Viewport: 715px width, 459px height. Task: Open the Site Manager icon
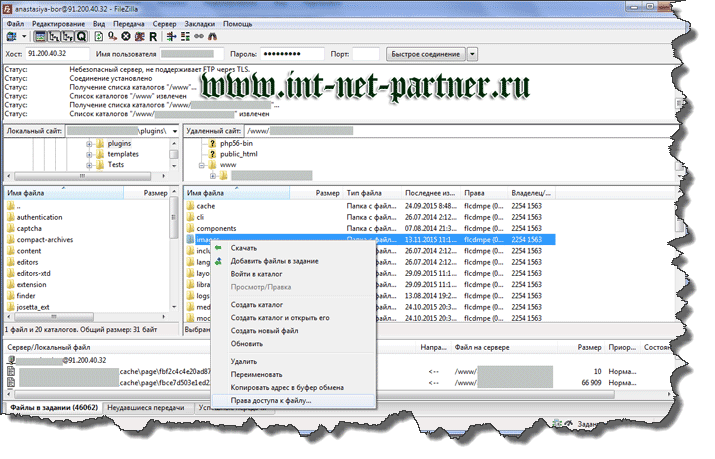coord(11,36)
